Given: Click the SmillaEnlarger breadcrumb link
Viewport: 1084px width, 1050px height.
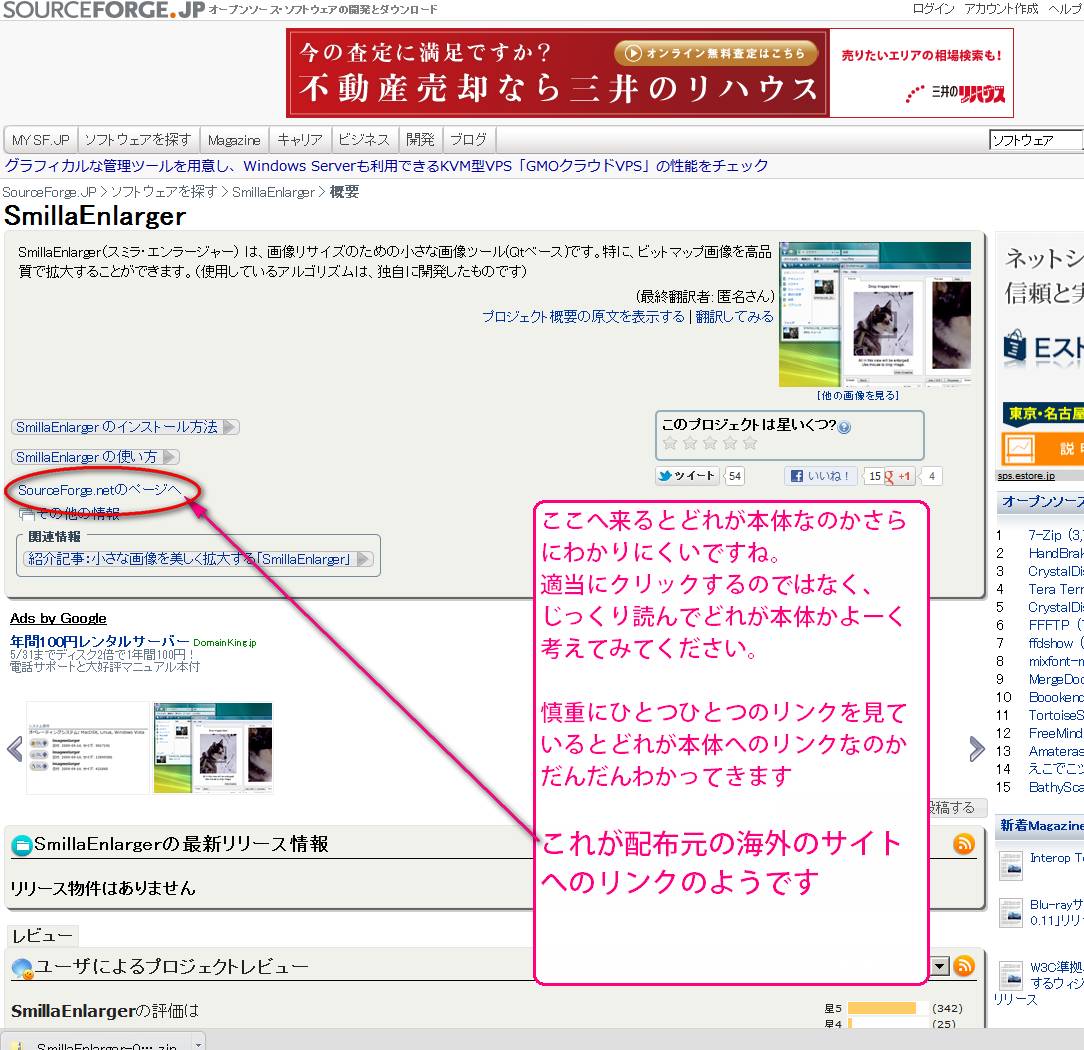Looking at the screenshot, I should click(x=273, y=192).
